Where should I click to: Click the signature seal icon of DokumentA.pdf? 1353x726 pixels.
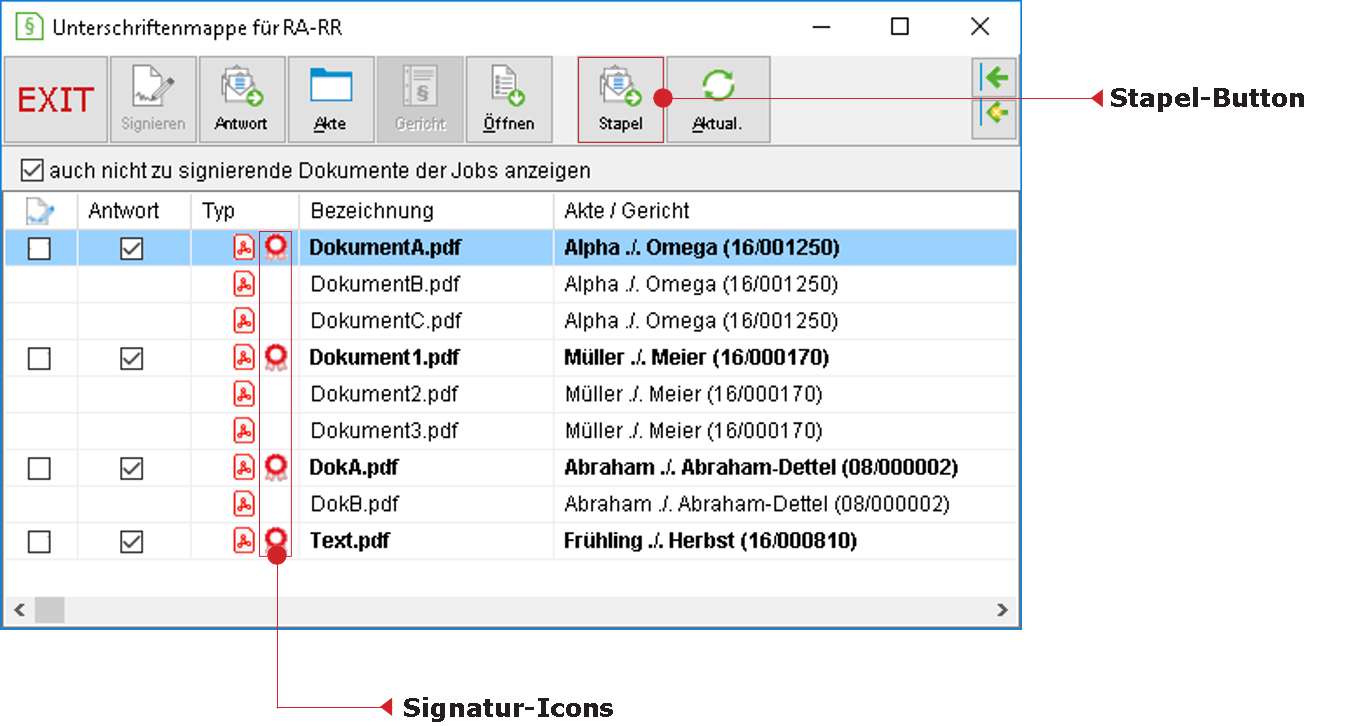point(276,247)
